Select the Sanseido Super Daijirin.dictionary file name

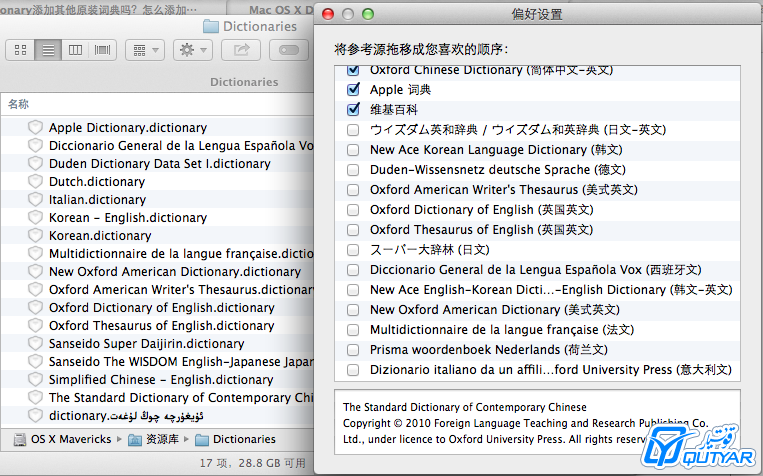(x=146, y=344)
